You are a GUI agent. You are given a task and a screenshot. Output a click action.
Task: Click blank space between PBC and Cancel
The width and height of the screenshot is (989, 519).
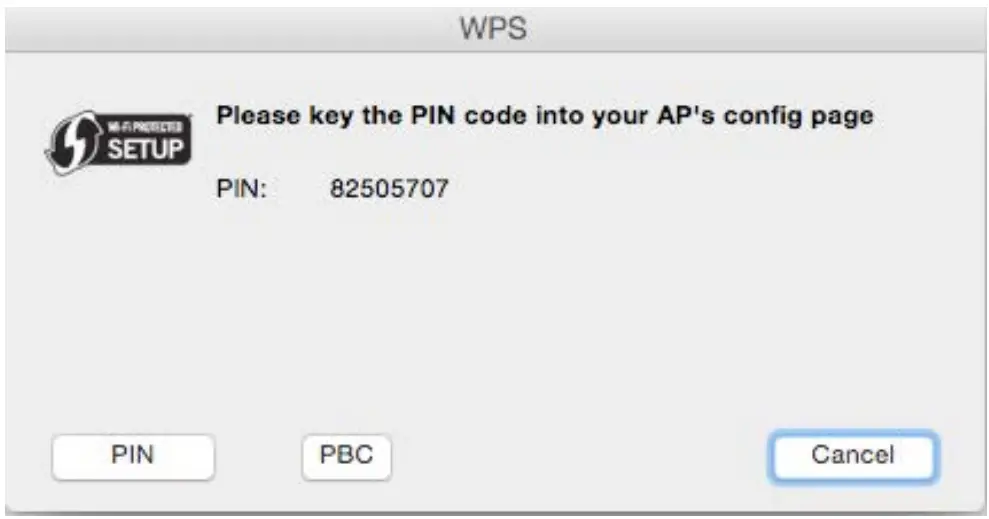click(x=580, y=456)
